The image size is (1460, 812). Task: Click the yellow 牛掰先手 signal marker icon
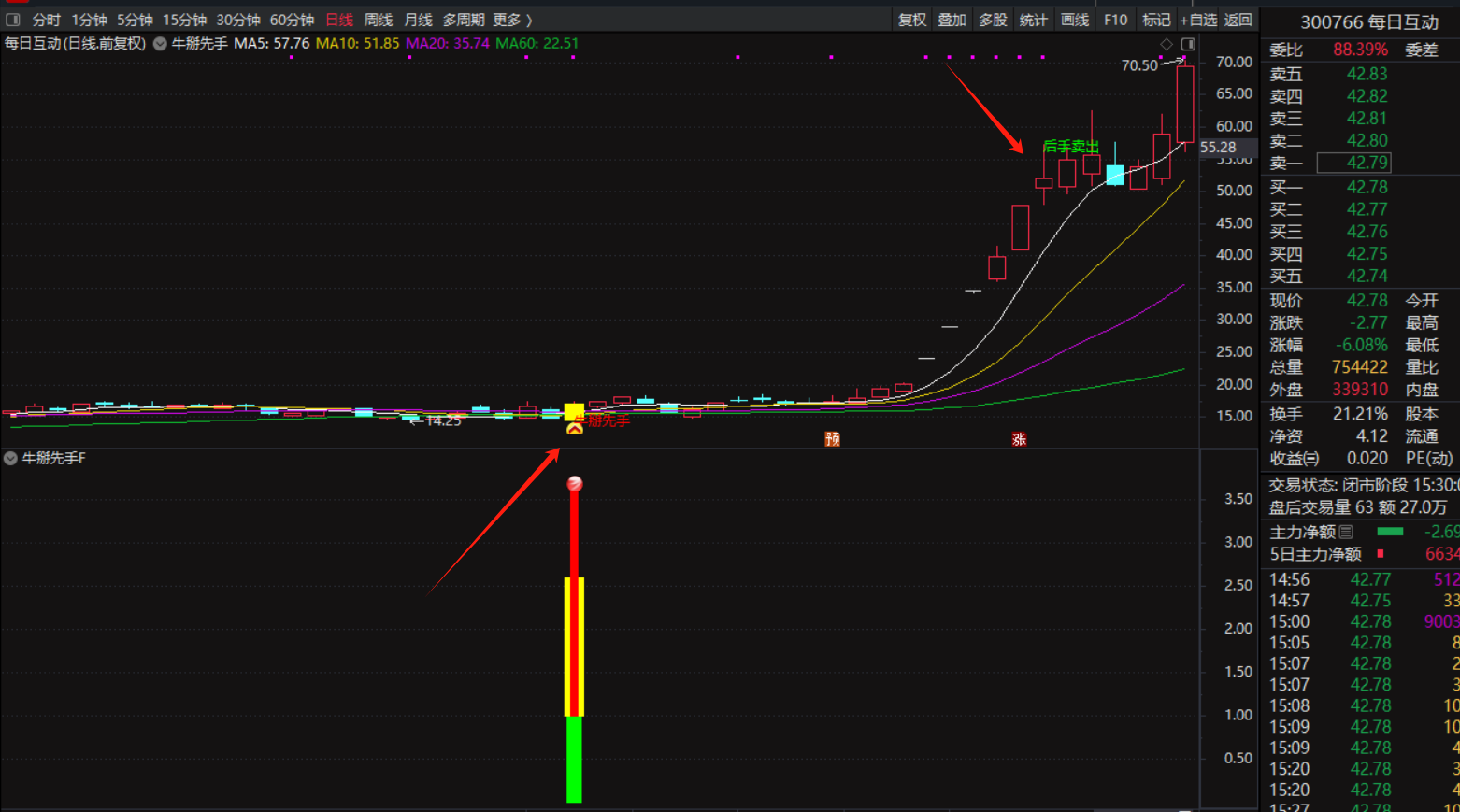pyautogui.click(x=574, y=412)
